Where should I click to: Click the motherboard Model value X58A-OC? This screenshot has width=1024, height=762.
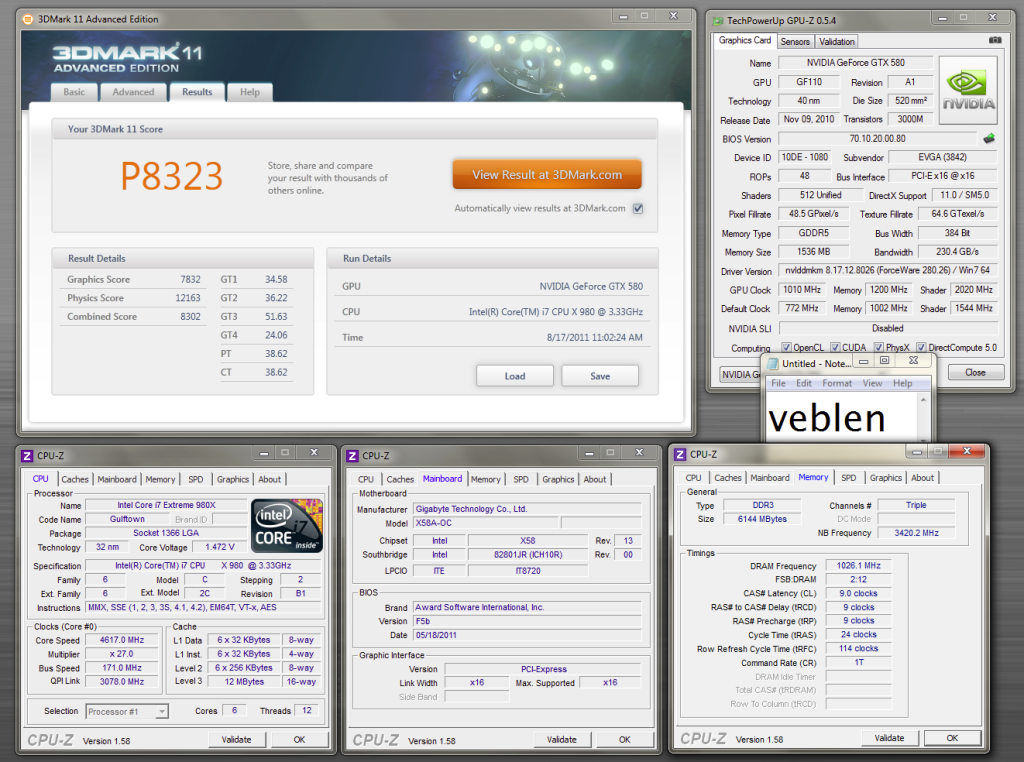click(487, 523)
